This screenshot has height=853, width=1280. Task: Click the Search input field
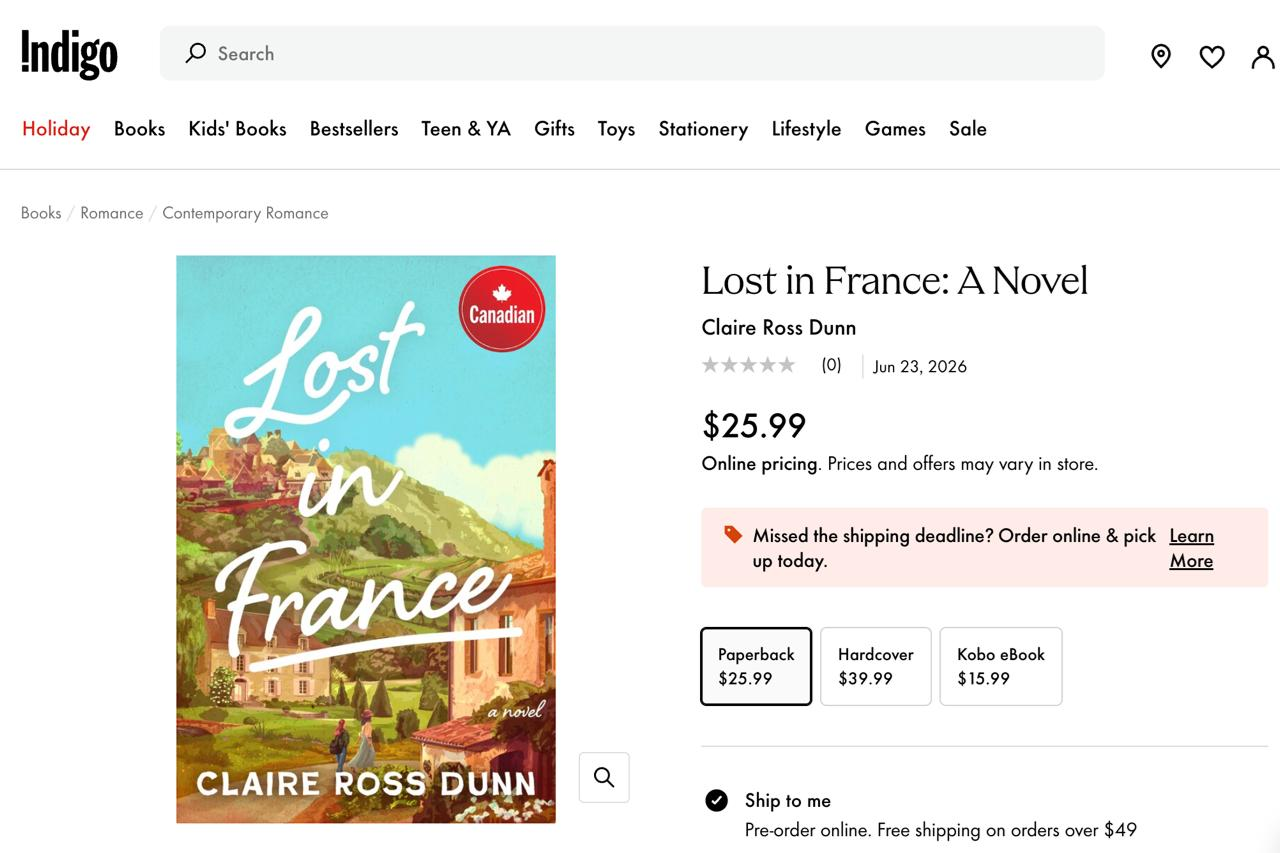click(640, 53)
